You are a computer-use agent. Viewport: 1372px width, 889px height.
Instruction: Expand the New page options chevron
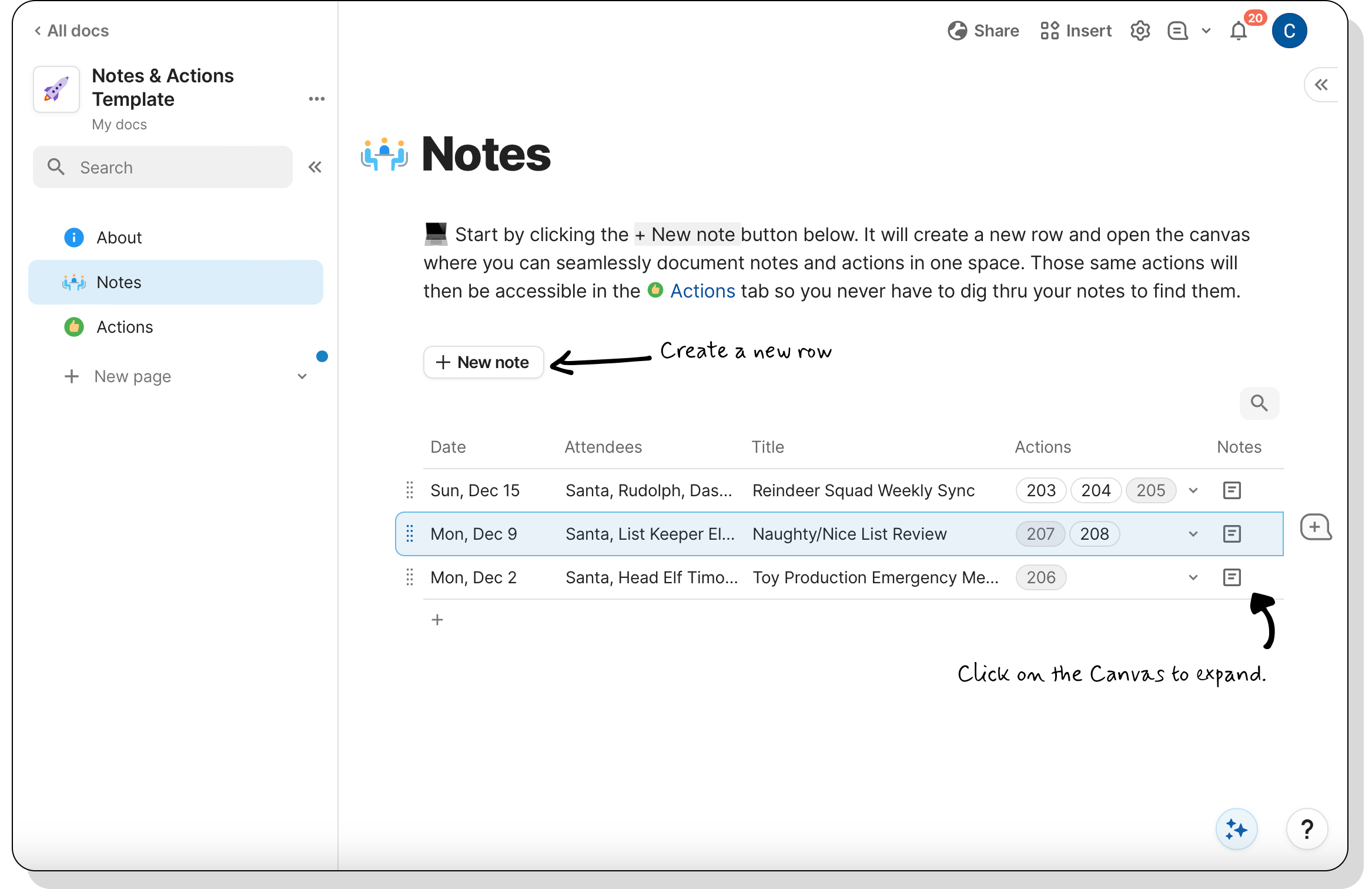[302, 376]
